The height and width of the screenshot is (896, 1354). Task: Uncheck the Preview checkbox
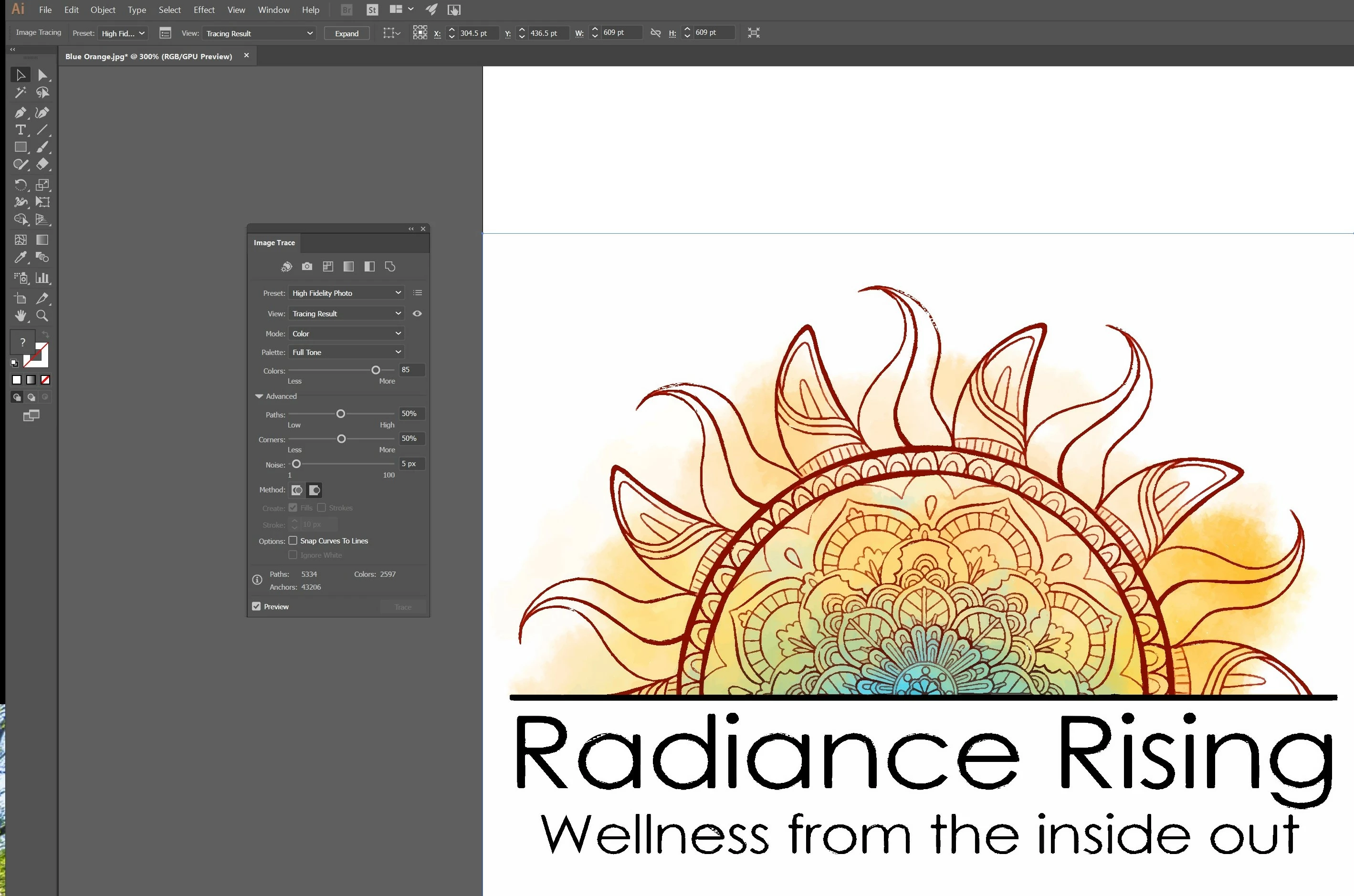click(257, 606)
